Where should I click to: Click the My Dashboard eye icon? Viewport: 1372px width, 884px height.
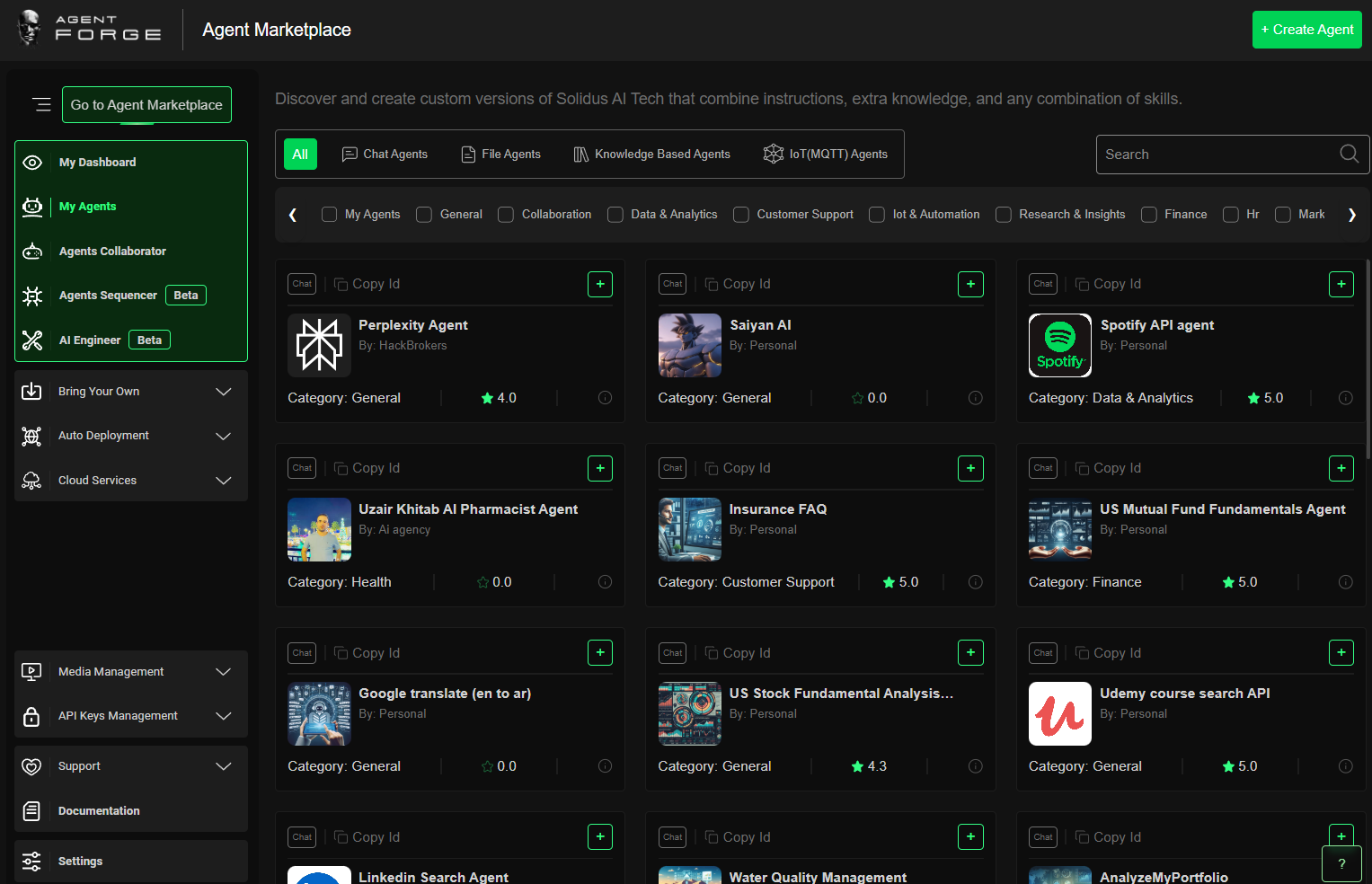point(32,163)
